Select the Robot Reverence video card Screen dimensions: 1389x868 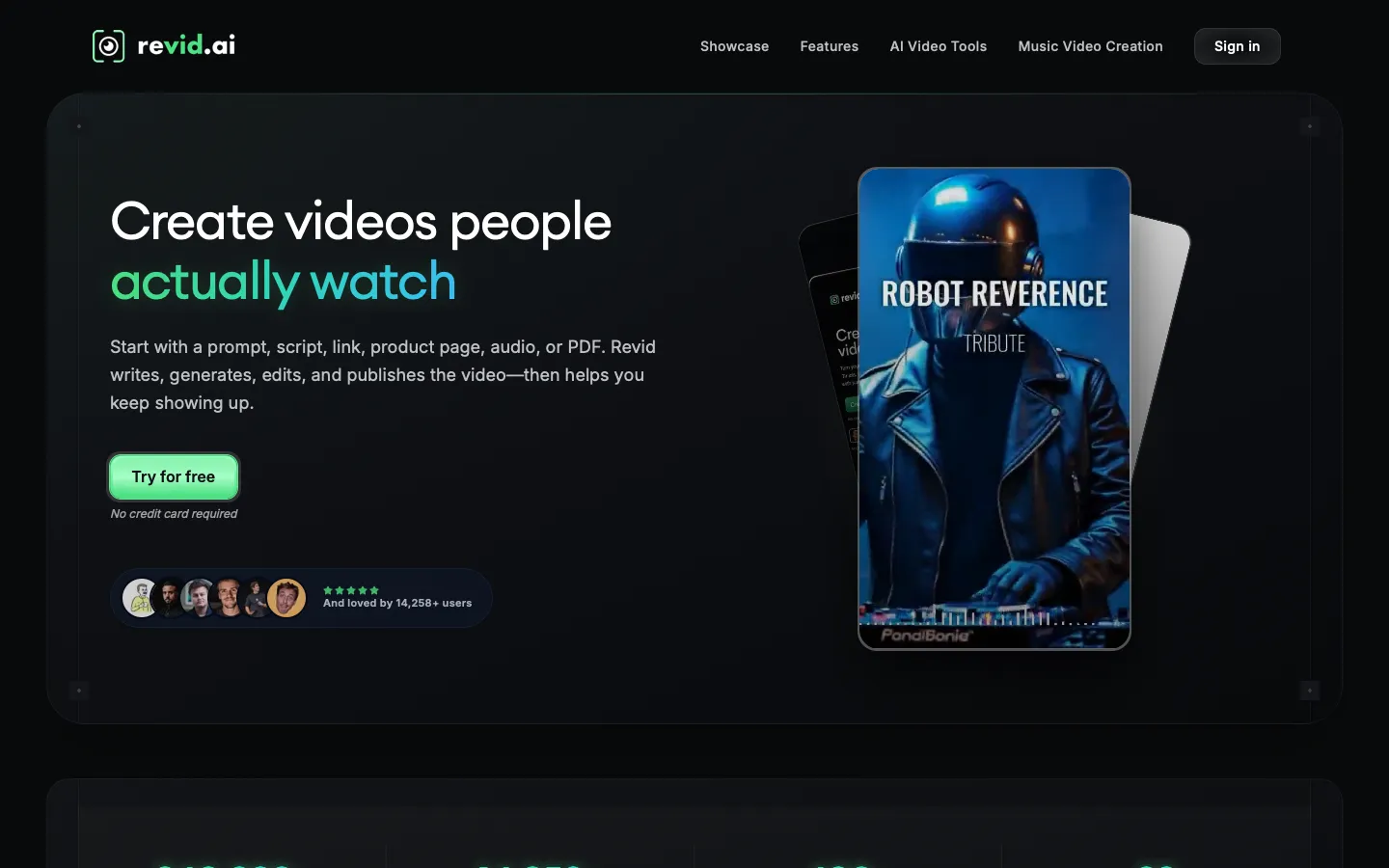click(x=994, y=409)
